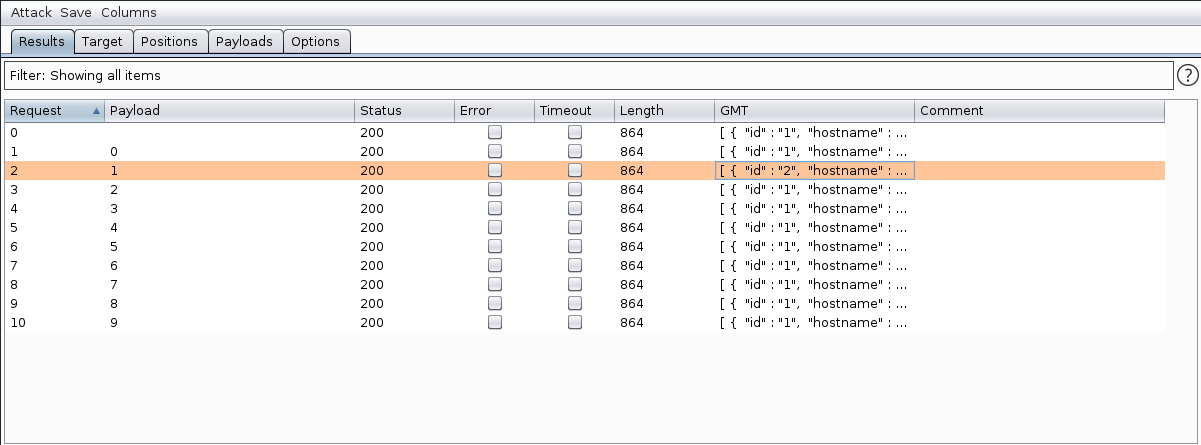Viewport: 1201px width, 445px height.
Task: Select the highlighted request 2 row
Action: click(x=230, y=170)
